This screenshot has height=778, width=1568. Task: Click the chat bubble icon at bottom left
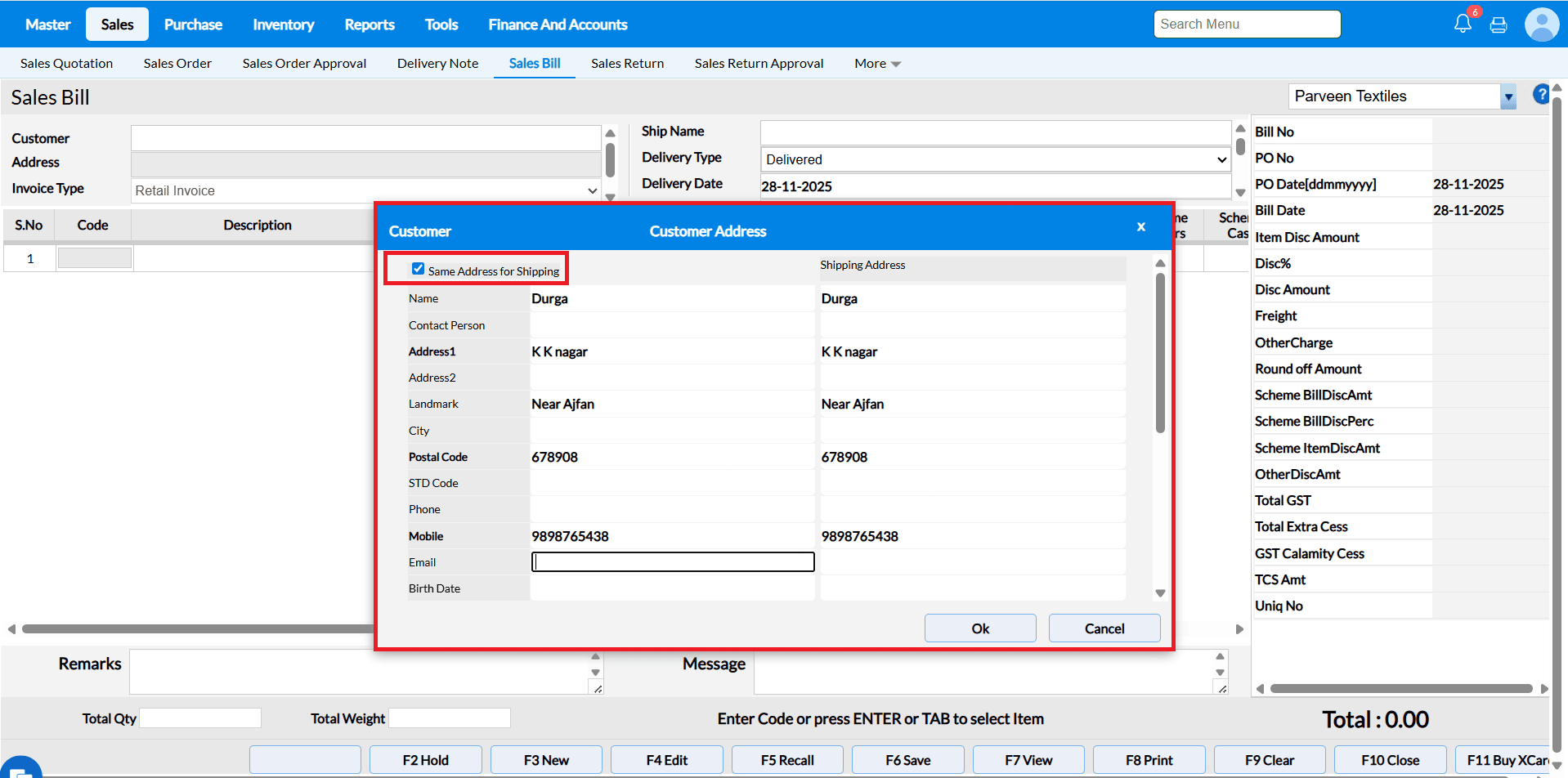click(20, 770)
